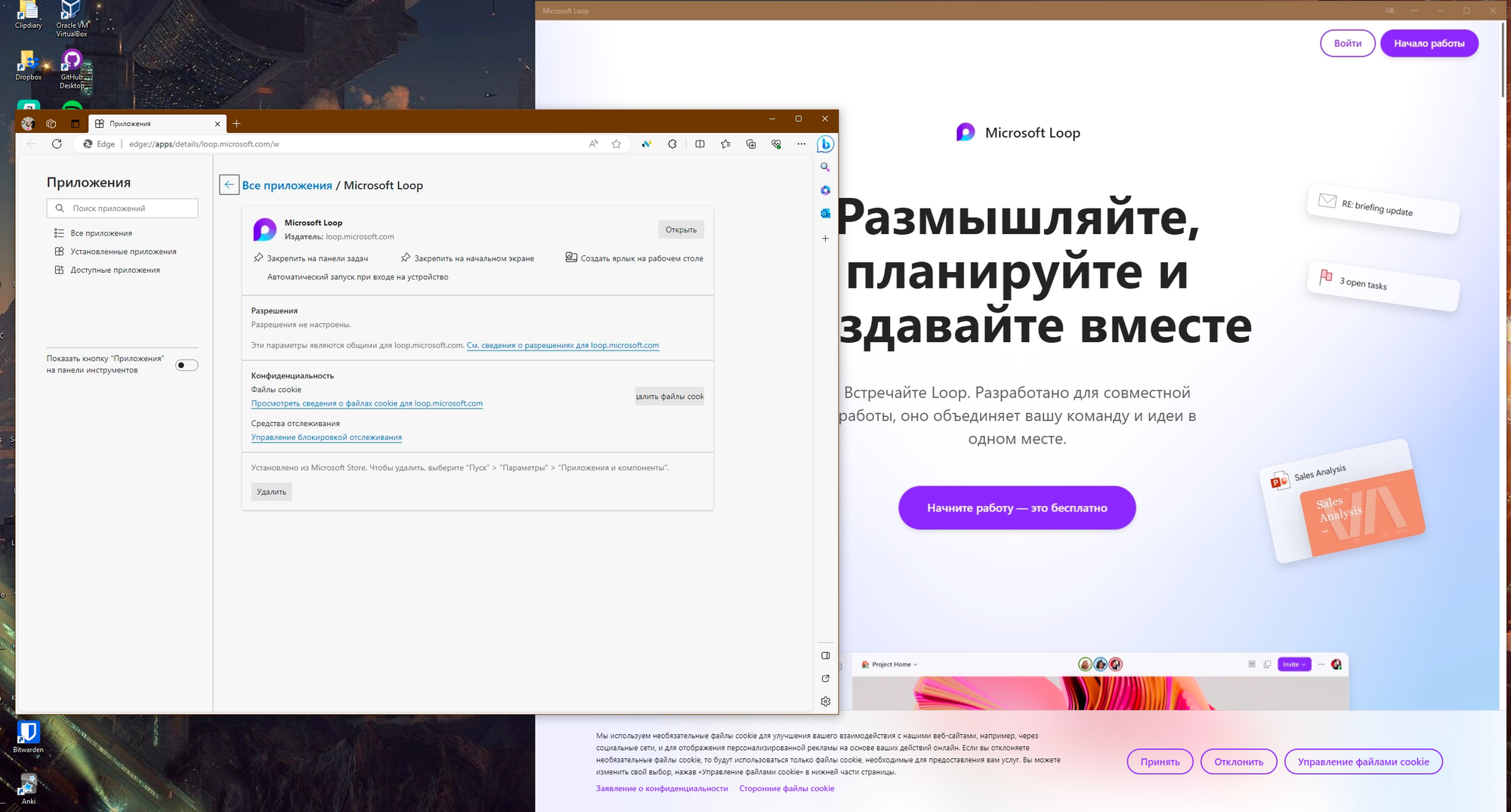Image resolution: width=1511 pixels, height=812 pixels.
Task: Open the … menu in Microsoft Loop title bar
Action: [x=1414, y=11]
